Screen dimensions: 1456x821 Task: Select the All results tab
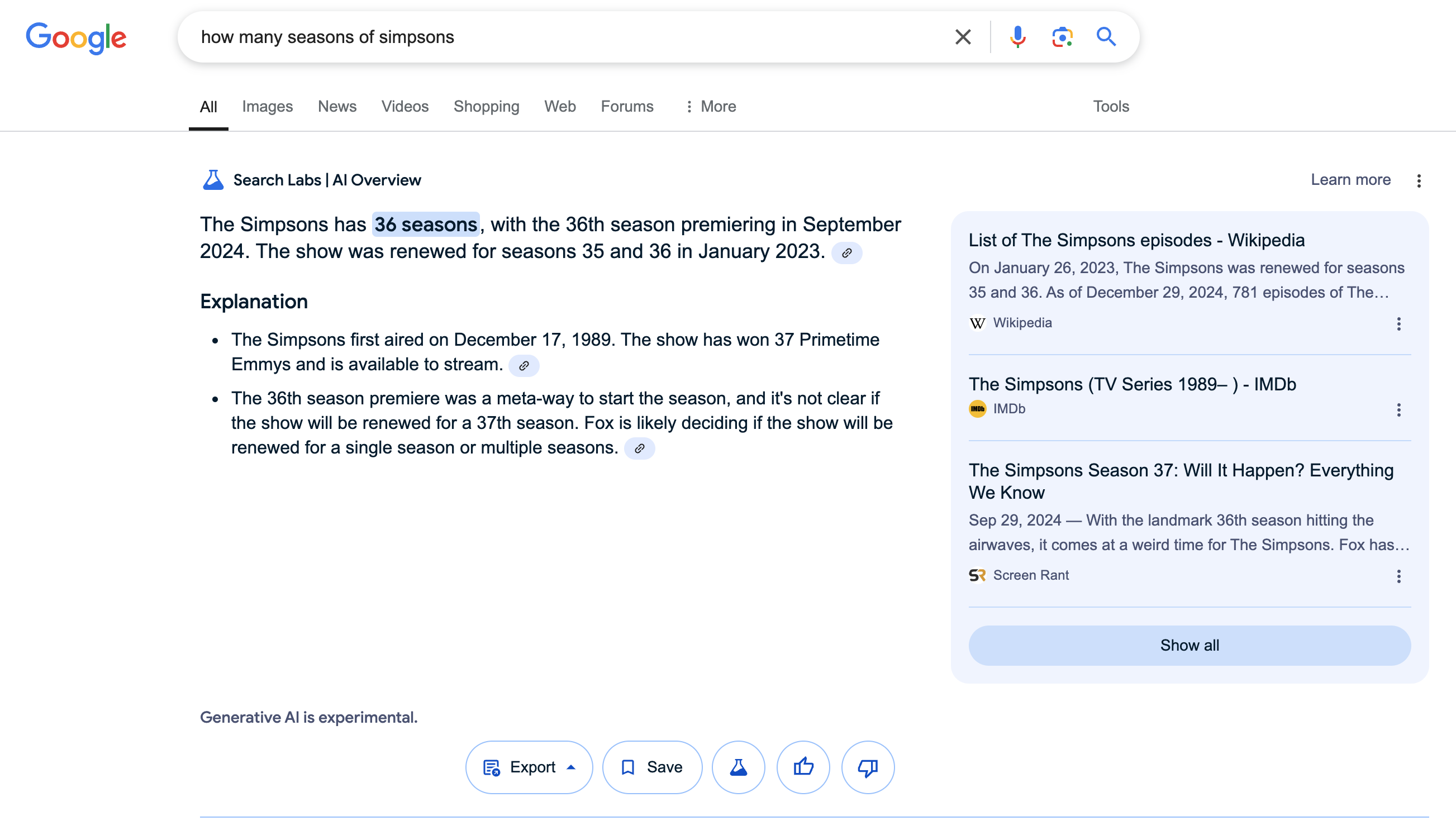pyautogui.click(x=208, y=106)
